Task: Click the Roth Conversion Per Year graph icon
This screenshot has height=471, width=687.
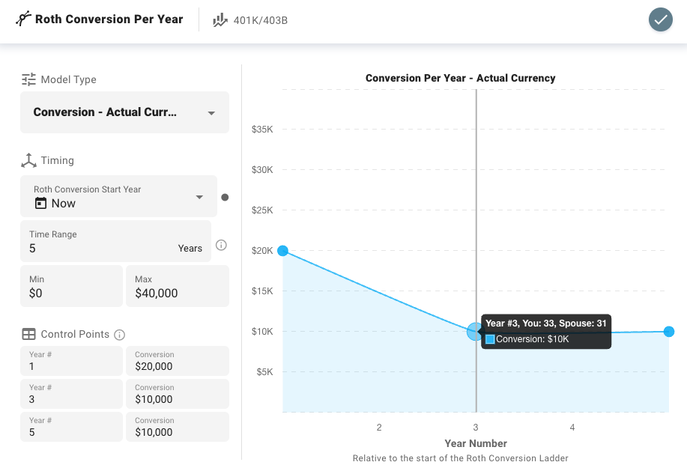Action: (x=23, y=19)
